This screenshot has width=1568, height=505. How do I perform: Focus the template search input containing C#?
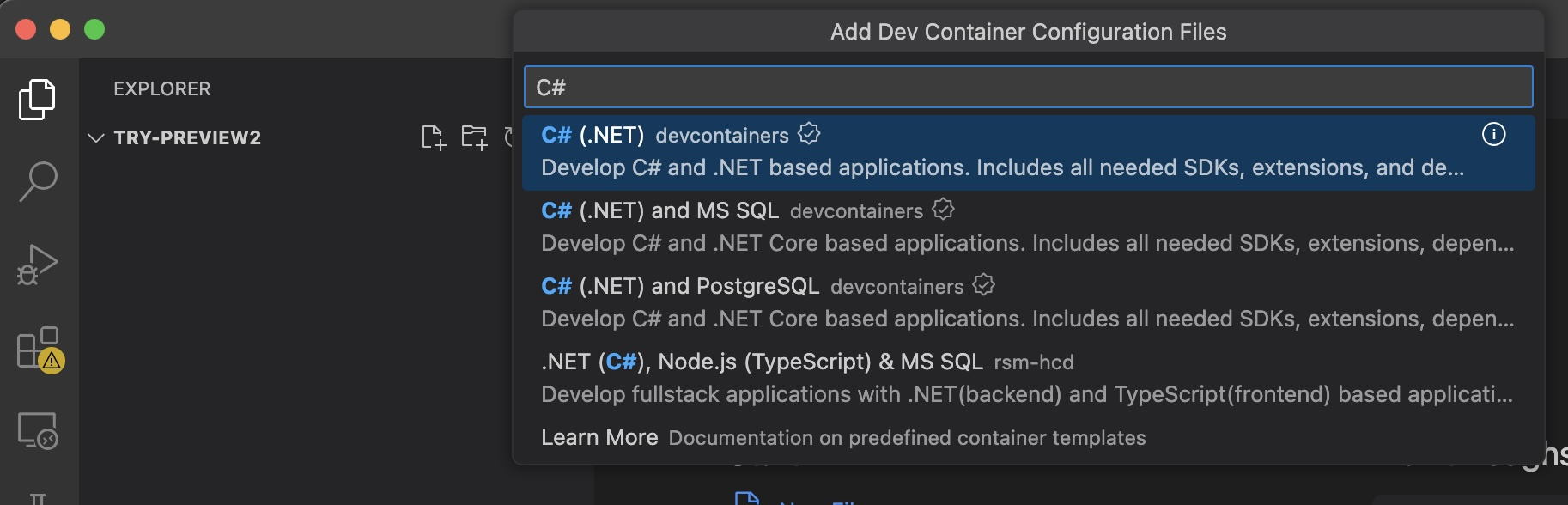click(1028, 88)
